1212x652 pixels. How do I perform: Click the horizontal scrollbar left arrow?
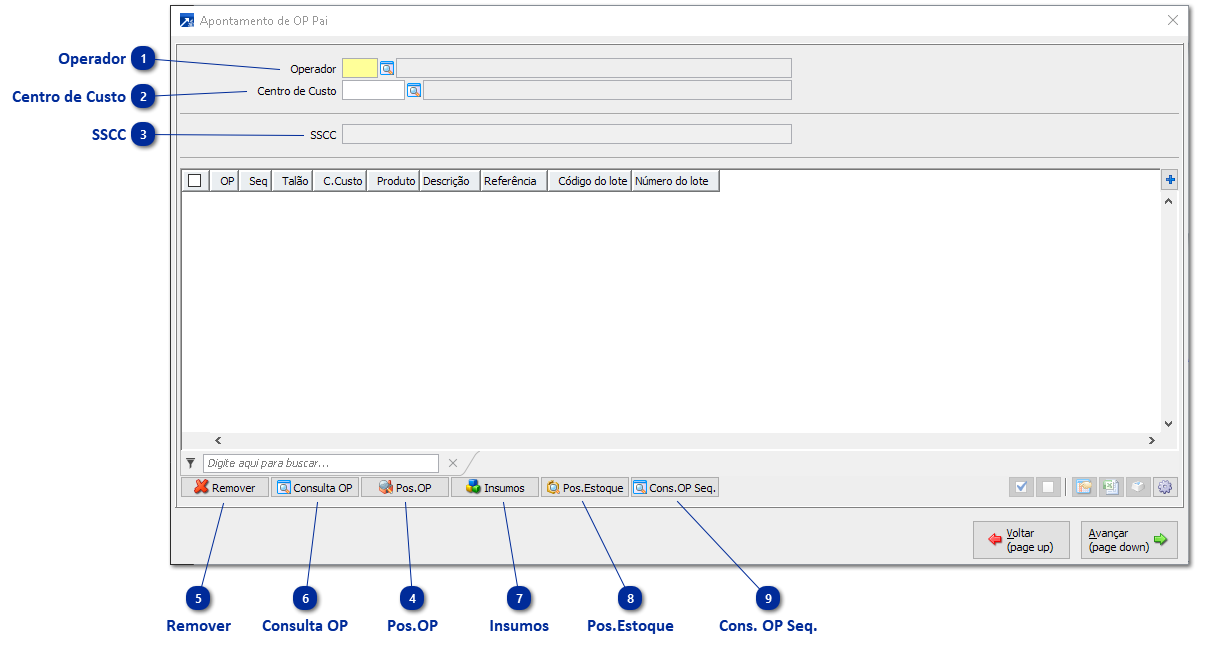tap(219, 440)
